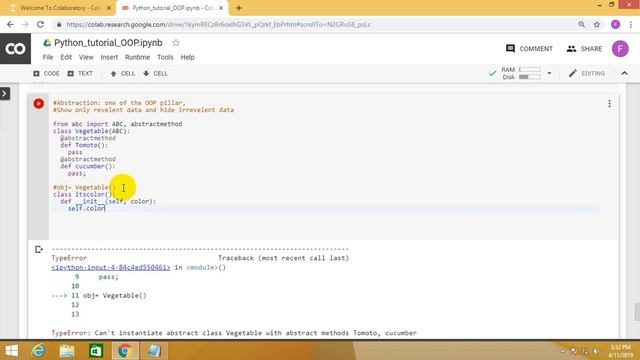640x360 pixels.
Task: Close the Welcome To Colaboratory tab
Action: tap(109, 8)
